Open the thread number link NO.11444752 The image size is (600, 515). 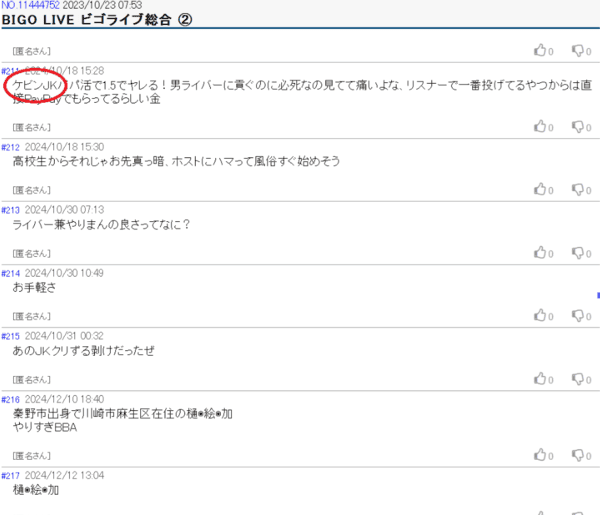31,5
